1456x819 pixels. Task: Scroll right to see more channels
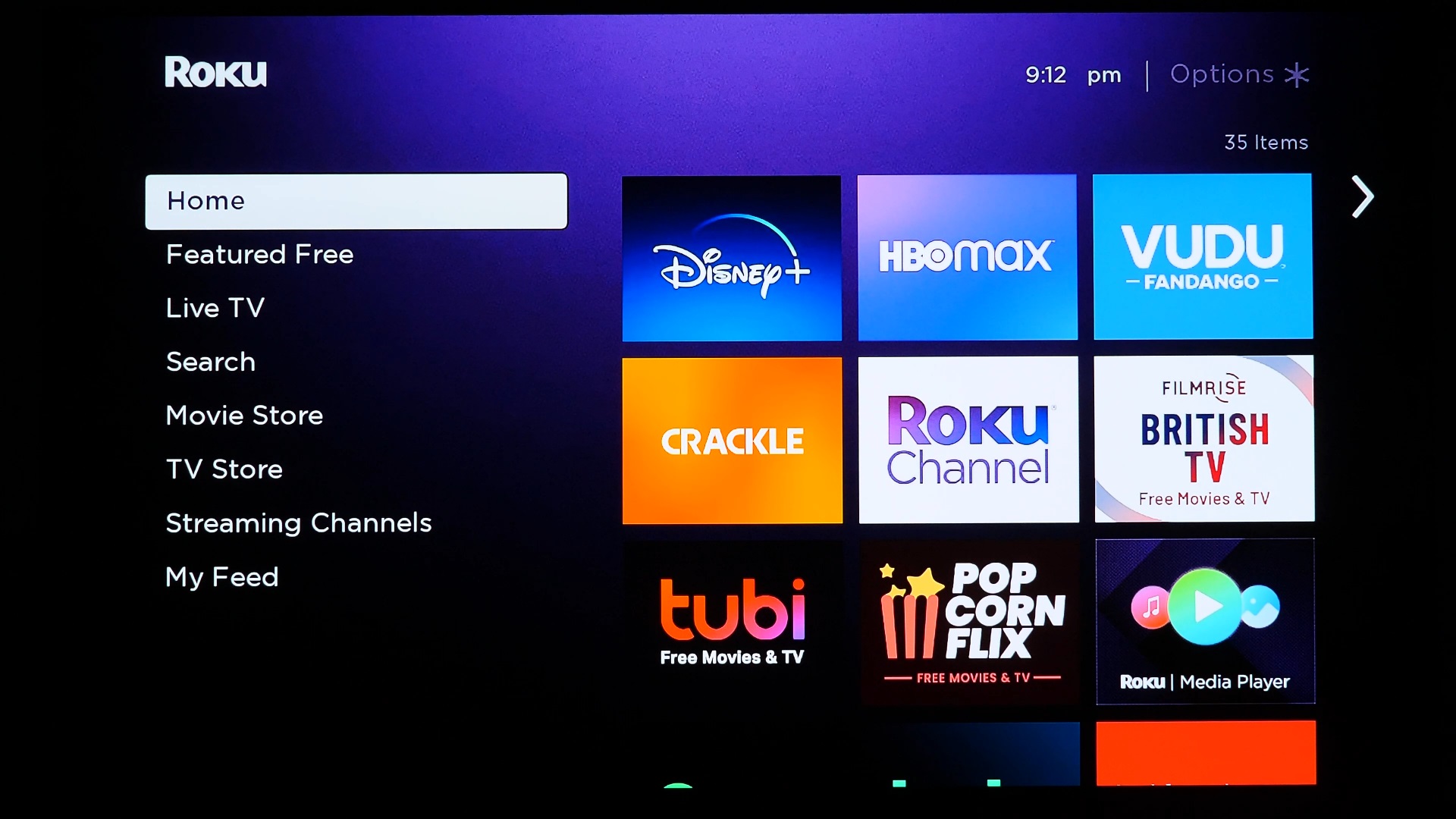[x=1362, y=196]
